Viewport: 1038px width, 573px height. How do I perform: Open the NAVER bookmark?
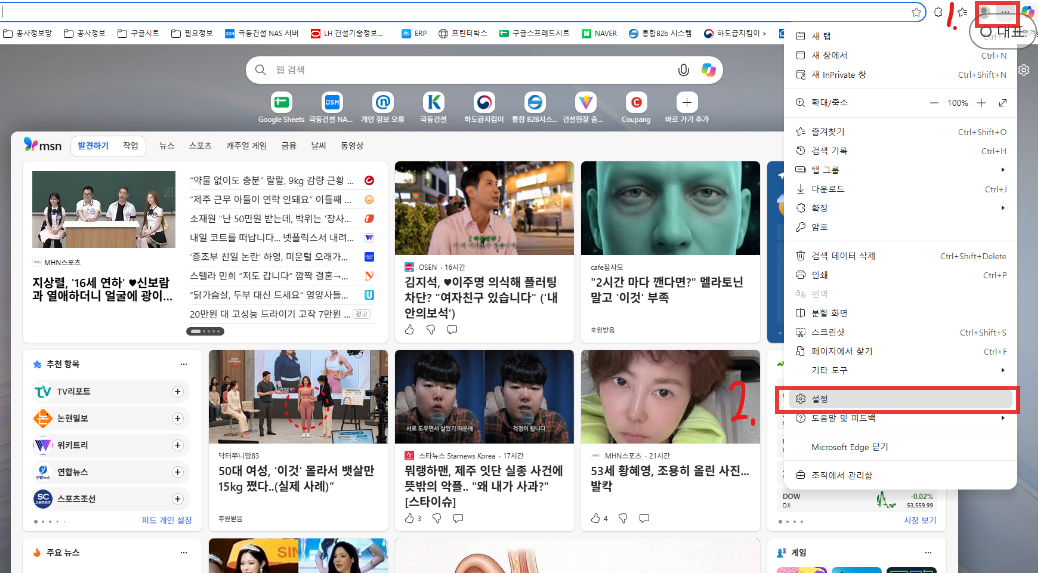click(x=599, y=33)
